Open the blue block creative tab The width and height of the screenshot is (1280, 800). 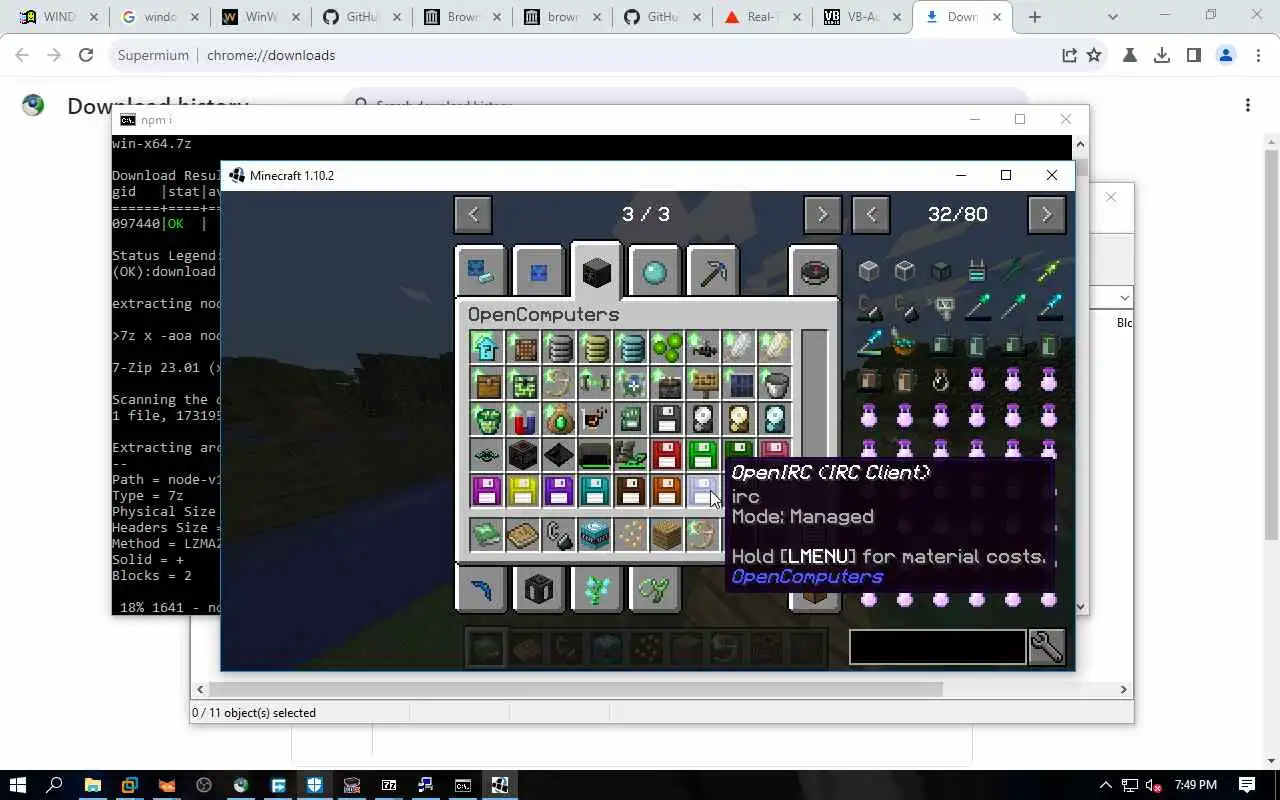tap(539, 272)
